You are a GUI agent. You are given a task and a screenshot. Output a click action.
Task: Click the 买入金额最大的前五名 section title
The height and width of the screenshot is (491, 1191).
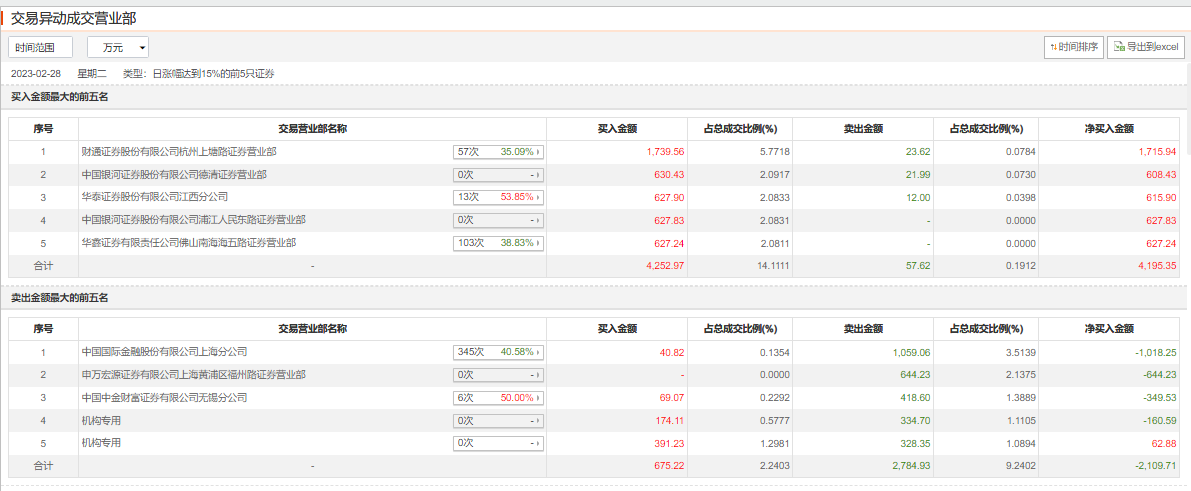(x=60, y=97)
